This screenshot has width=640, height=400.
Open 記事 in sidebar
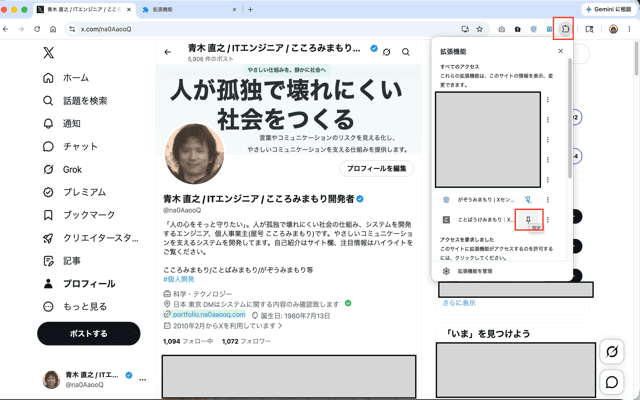pyautogui.click(x=62, y=261)
